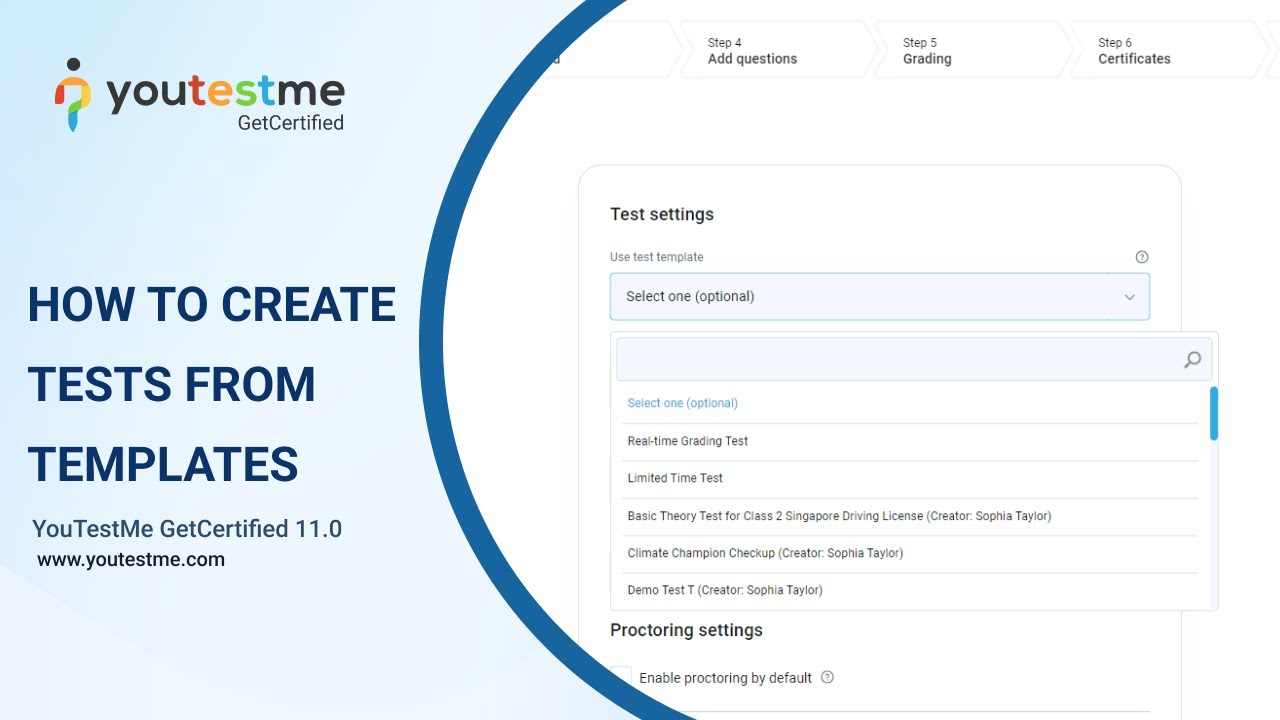The image size is (1280, 720).
Task: Click the search magnifier icon in dropdown
Action: (x=1192, y=359)
